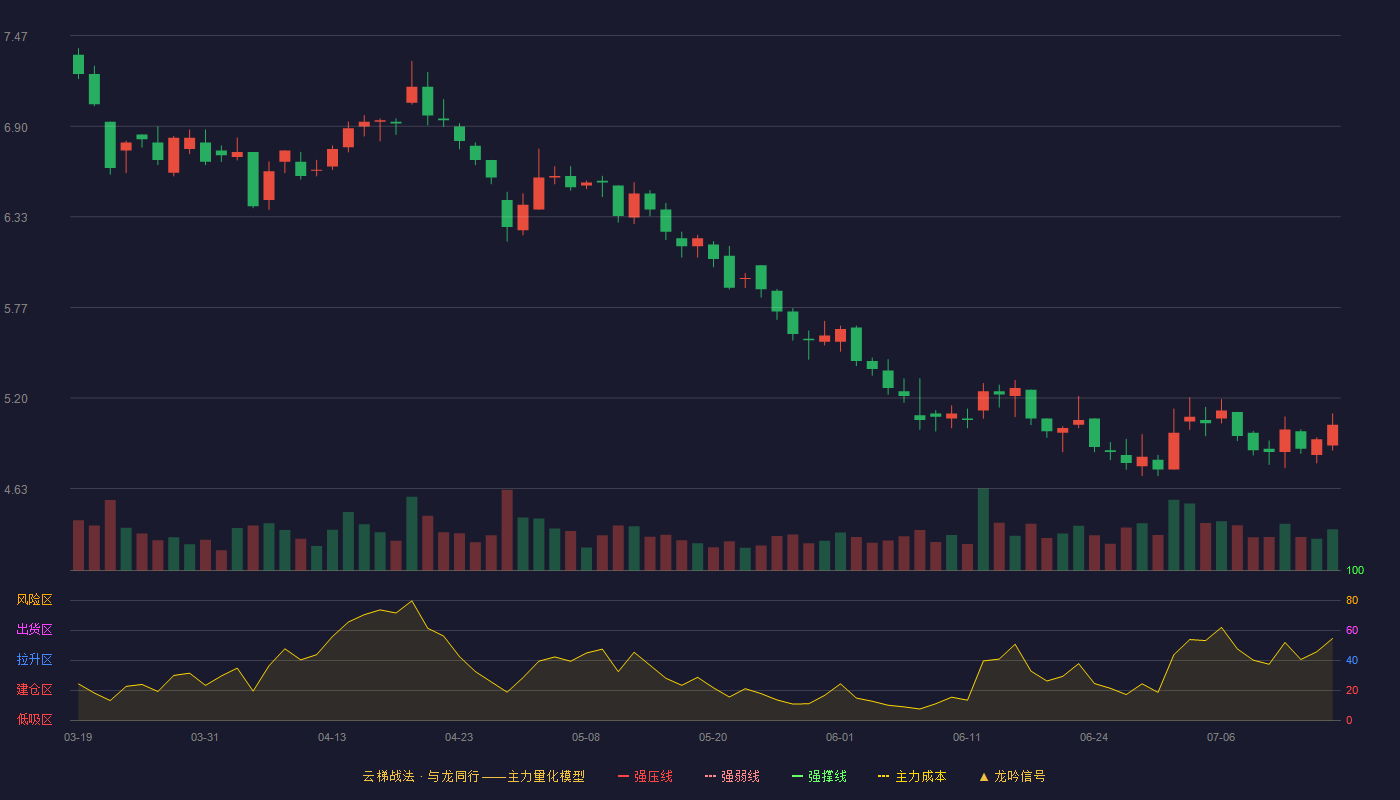
Task: Toggle the 龙吟信号 legend entry
Action: click(x=1012, y=776)
